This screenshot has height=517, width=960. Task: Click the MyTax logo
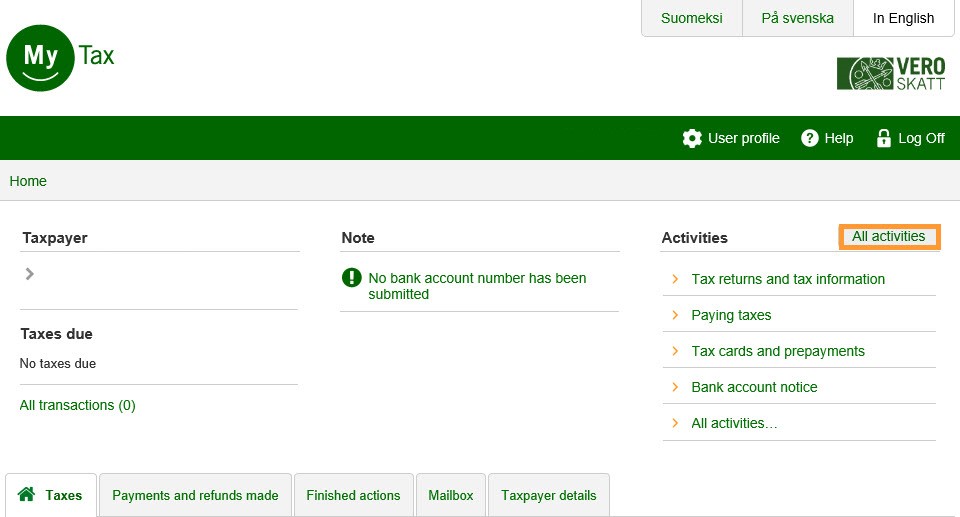coord(60,56)
